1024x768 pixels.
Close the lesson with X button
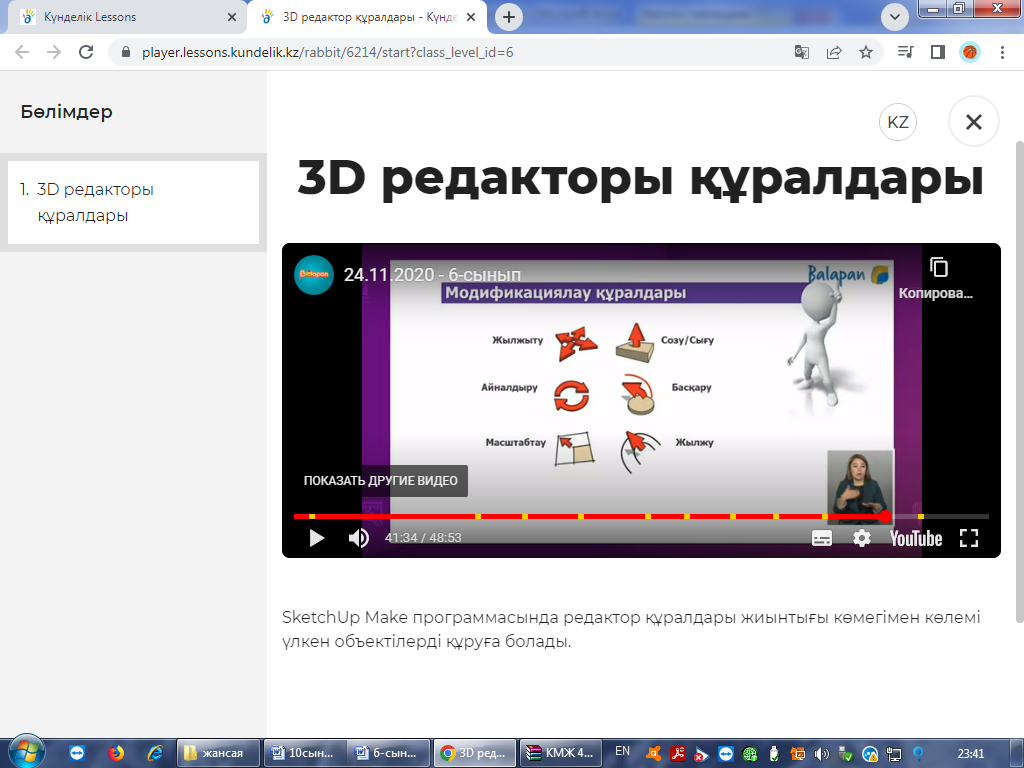click(974, 122)
